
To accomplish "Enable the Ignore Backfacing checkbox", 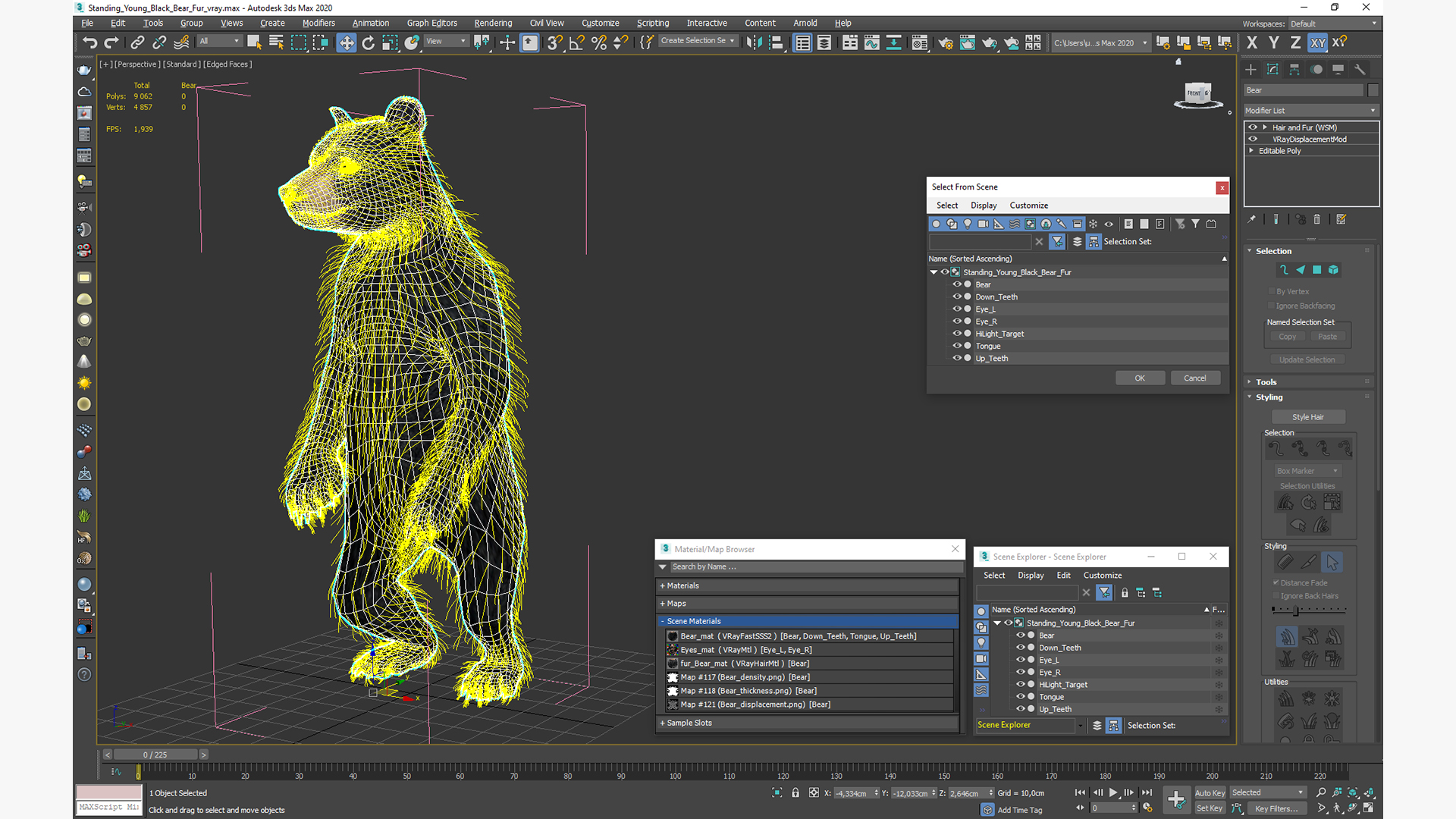I will point(1272,306).
